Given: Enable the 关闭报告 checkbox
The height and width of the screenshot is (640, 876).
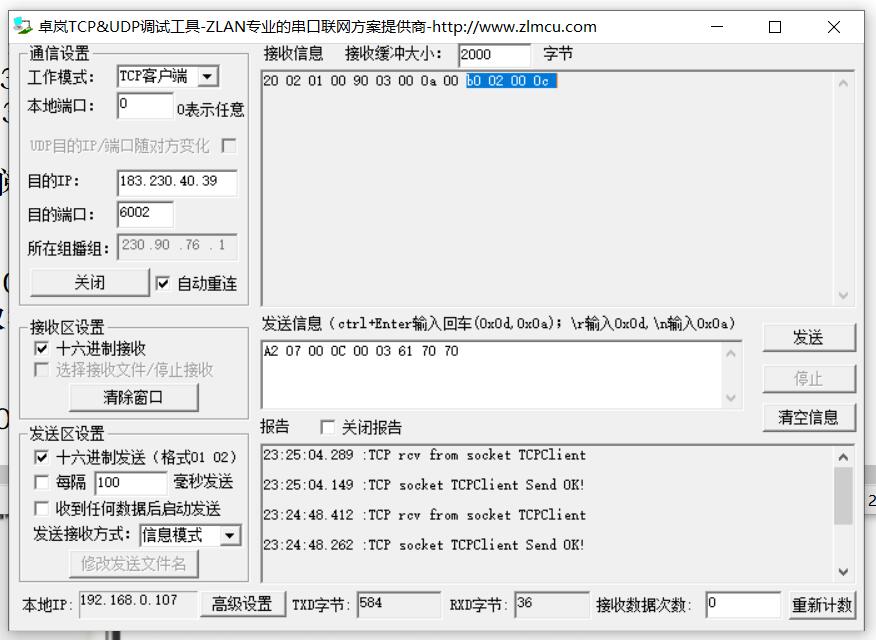Looking at the screenshot, I should (x=327, y=427).
